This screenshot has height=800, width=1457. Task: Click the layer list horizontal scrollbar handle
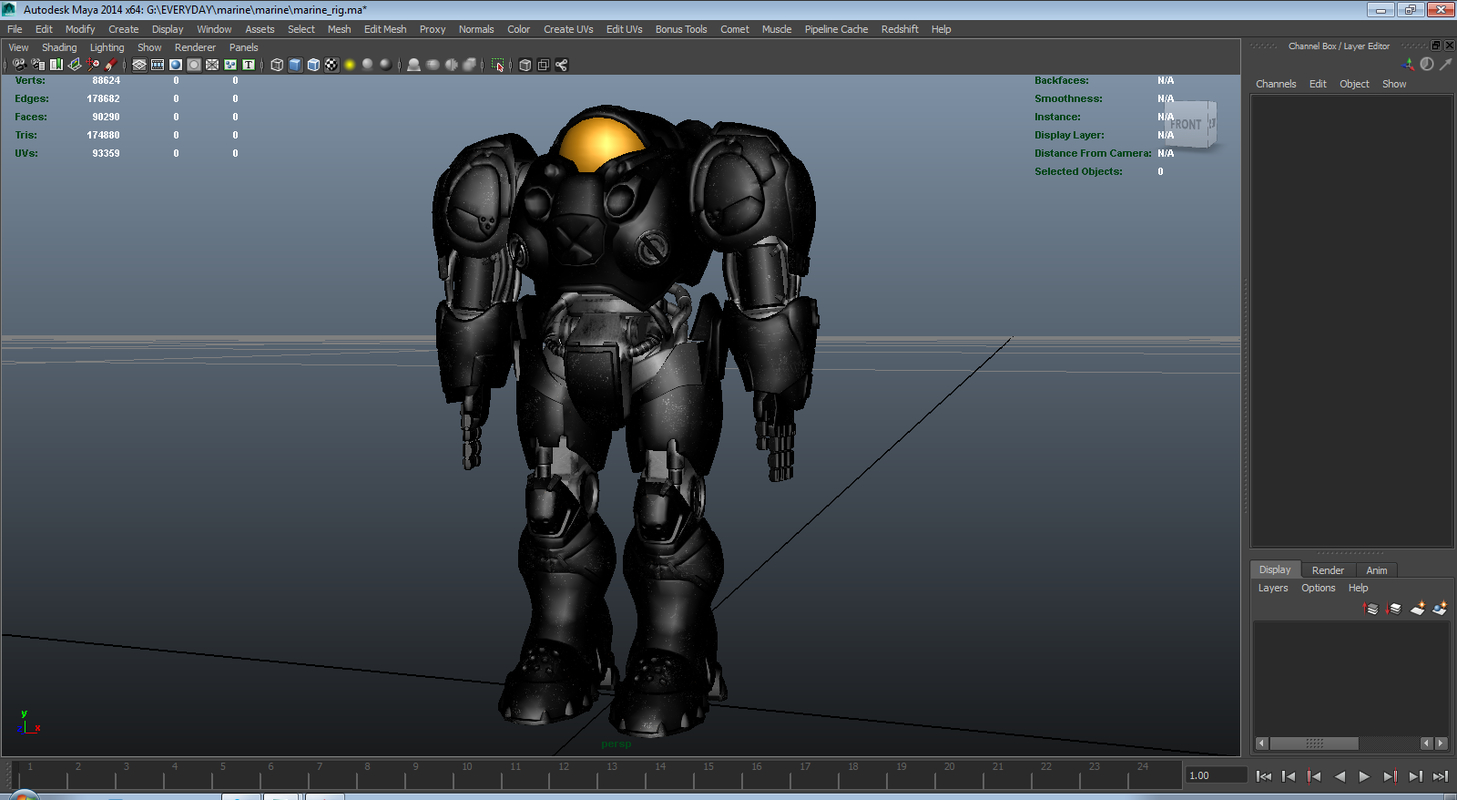pyautogui.click(x=1315, y=744)
